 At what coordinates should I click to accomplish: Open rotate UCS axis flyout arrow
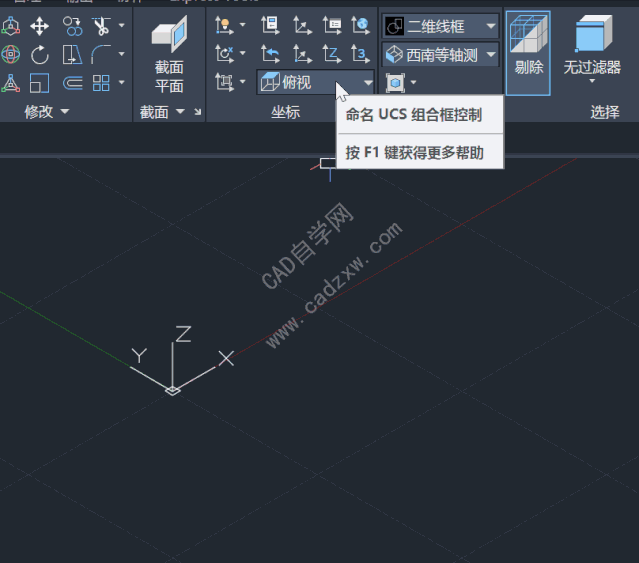243,53
